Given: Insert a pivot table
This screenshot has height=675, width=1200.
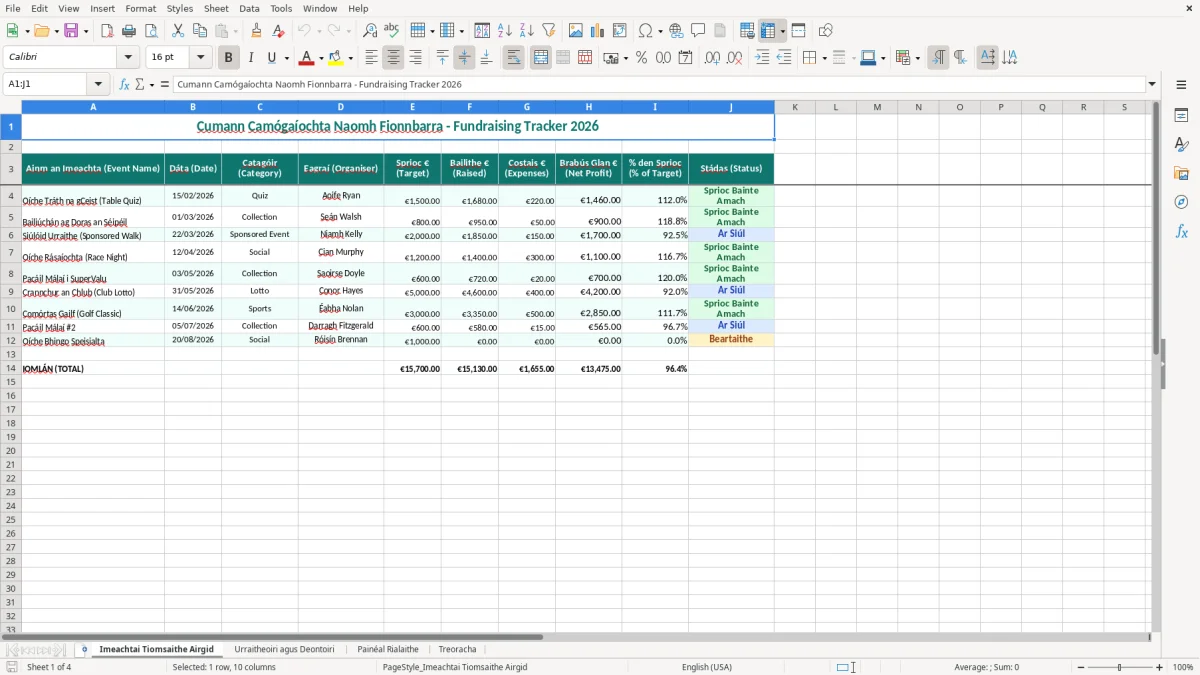Looking at the screenshot, I should tap(620, 31).
